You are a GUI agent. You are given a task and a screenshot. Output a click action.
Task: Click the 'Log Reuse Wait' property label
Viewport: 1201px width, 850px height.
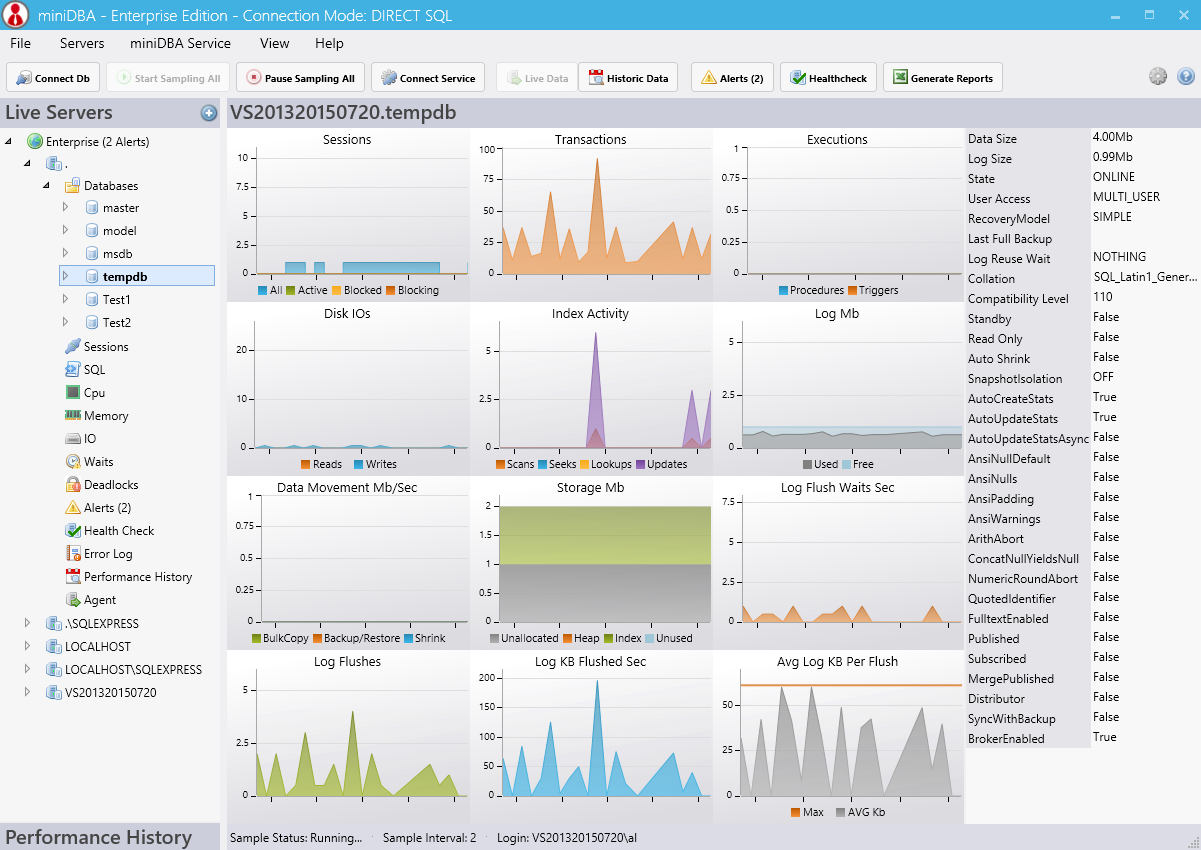point(1009,259)
